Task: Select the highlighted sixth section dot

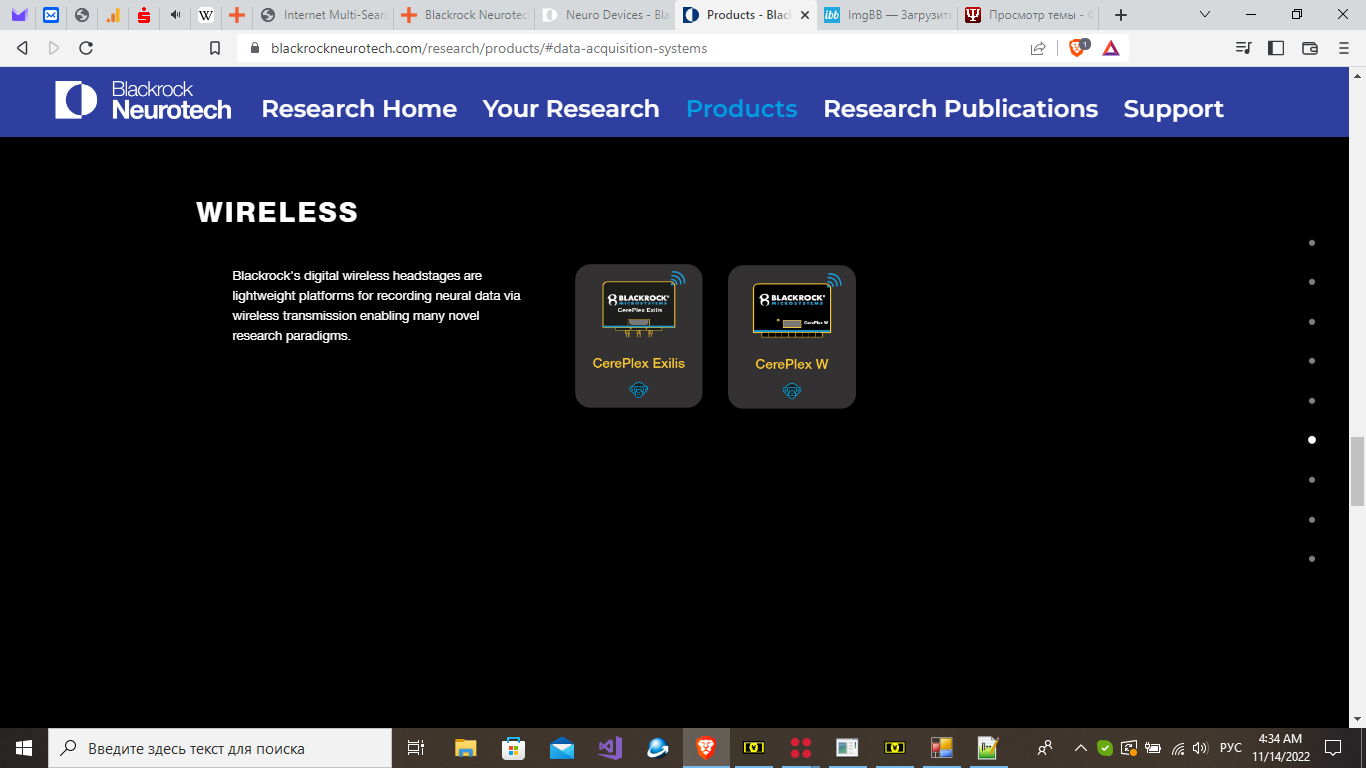Action: coord(1312,440)
